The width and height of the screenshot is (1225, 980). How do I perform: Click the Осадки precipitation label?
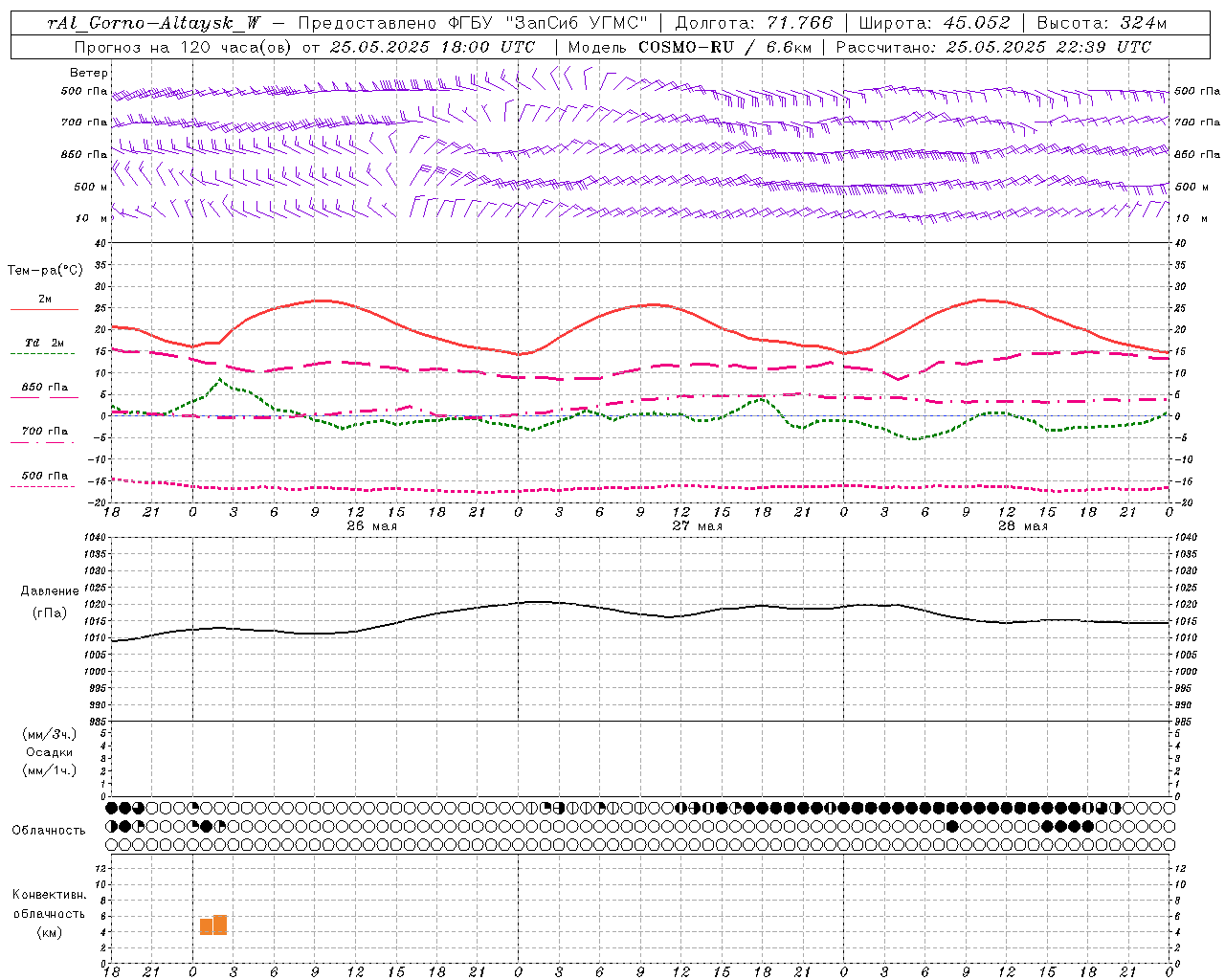(50, 752)
